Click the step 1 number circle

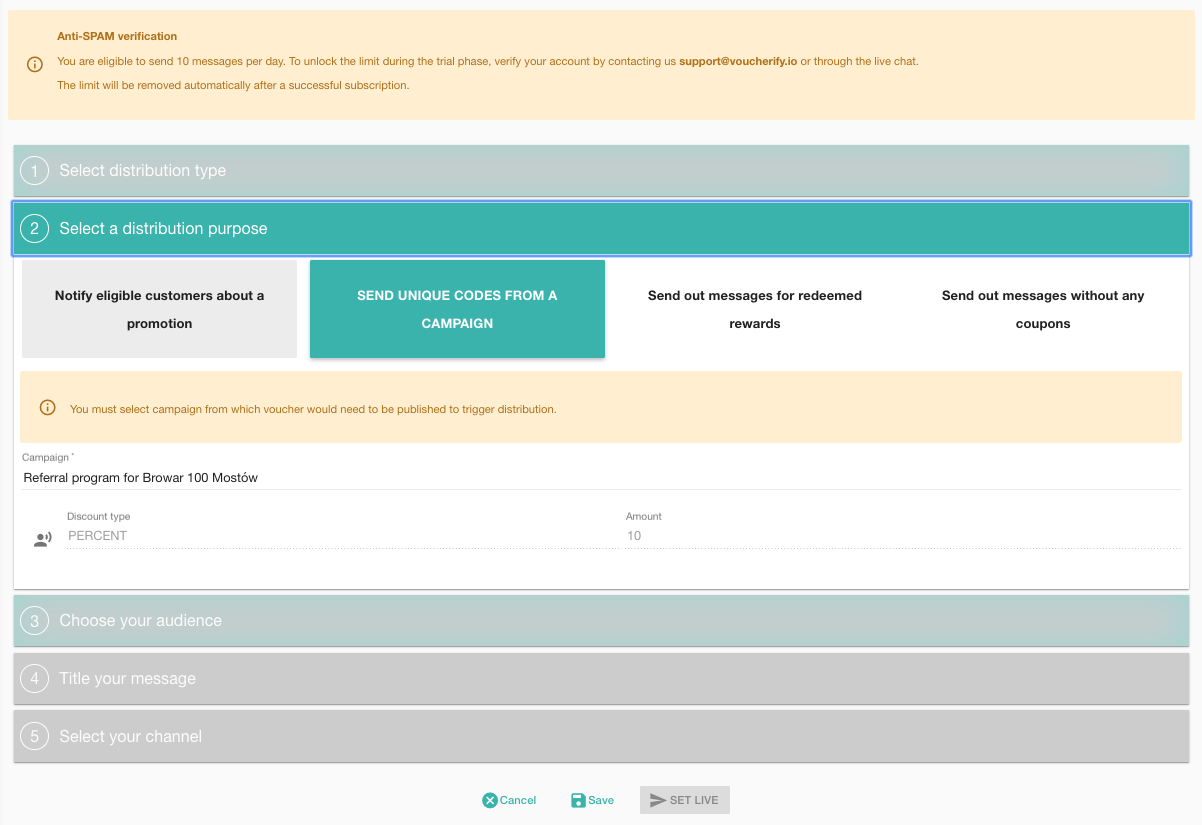click(35, 171)
